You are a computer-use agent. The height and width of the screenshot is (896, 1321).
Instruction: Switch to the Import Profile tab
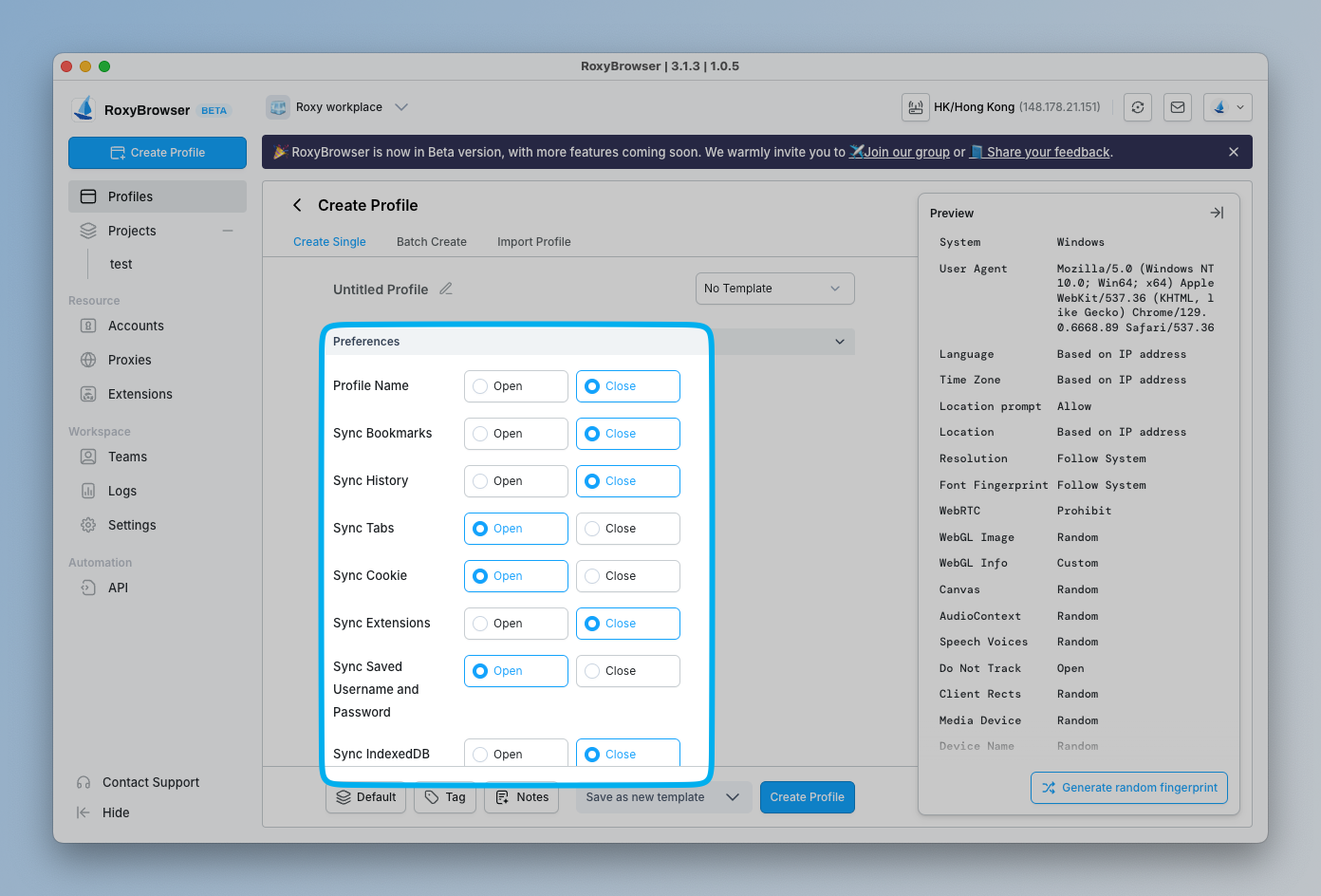click(534, 242)
